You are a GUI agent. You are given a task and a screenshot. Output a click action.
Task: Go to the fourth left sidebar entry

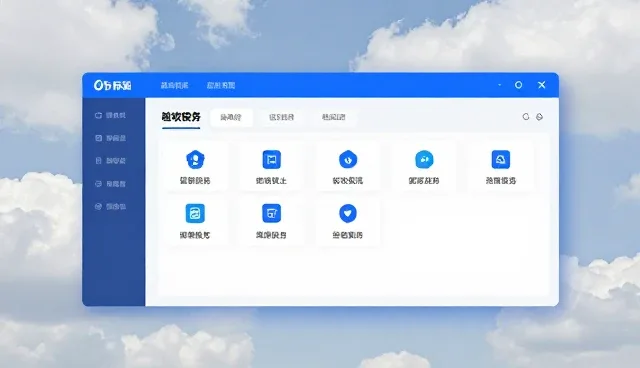110,184
